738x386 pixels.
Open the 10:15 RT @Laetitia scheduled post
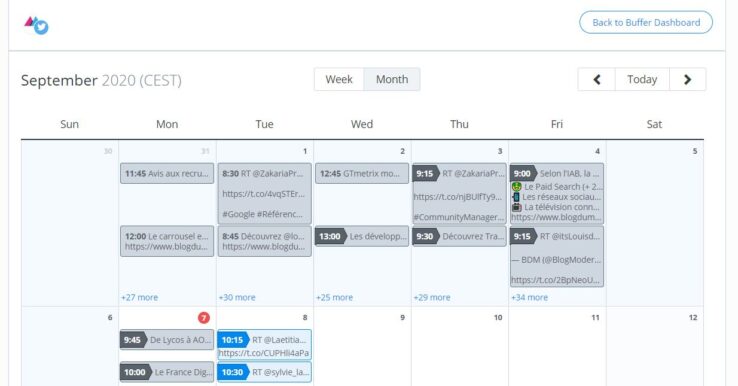click(265, 345)
